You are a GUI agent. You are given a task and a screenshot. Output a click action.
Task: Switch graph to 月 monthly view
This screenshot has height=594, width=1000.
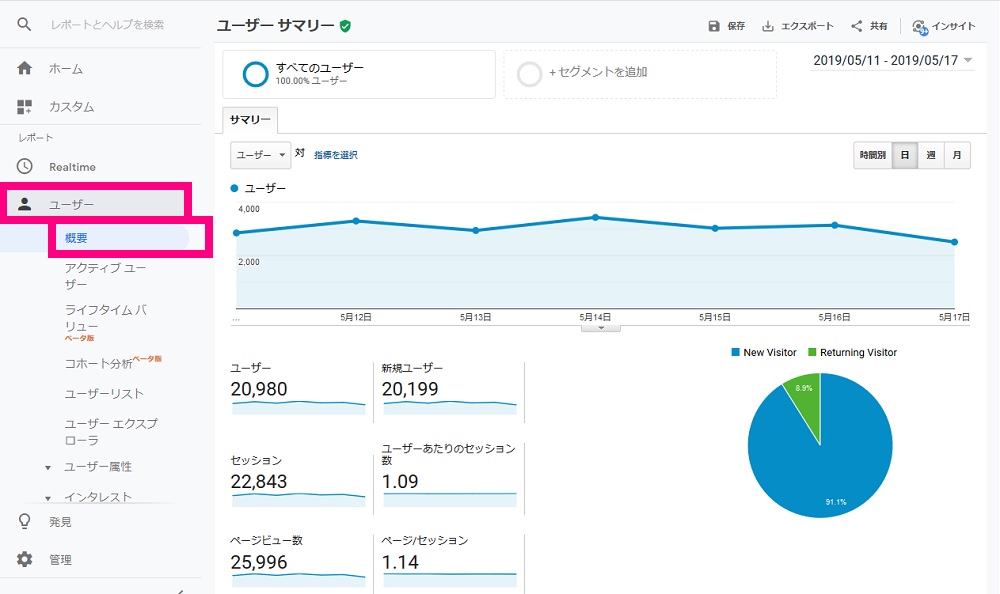click(x=957, y=155)
